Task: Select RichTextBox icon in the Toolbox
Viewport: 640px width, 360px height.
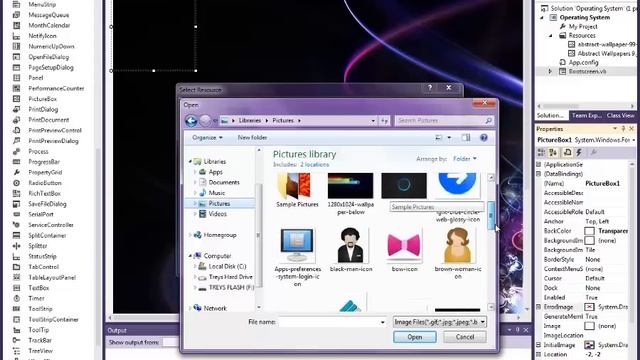Action: (x=16, y=193)
